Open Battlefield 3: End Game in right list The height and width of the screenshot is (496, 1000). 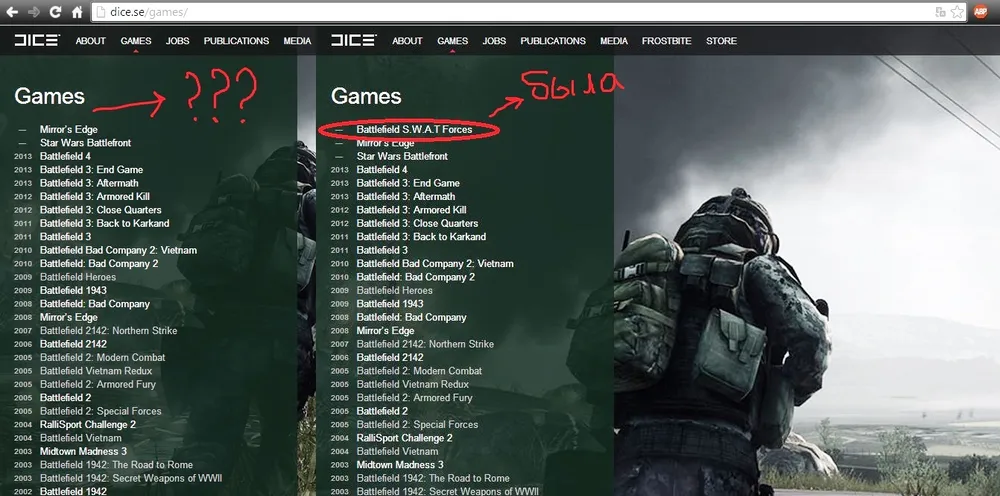(x=408, y=183)
